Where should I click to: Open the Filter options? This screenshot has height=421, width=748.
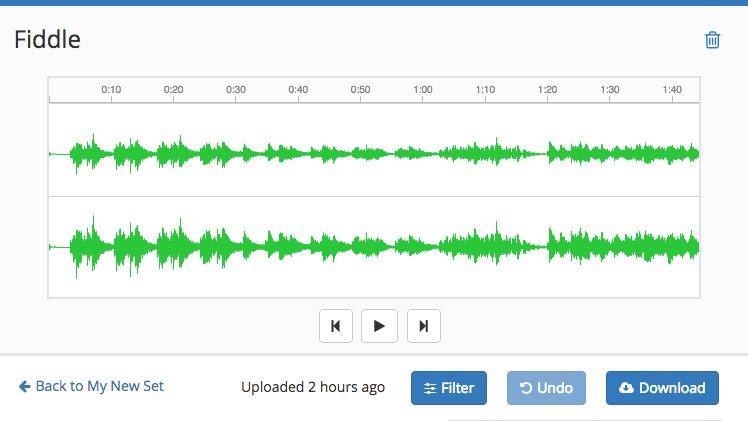click(449, 388)
